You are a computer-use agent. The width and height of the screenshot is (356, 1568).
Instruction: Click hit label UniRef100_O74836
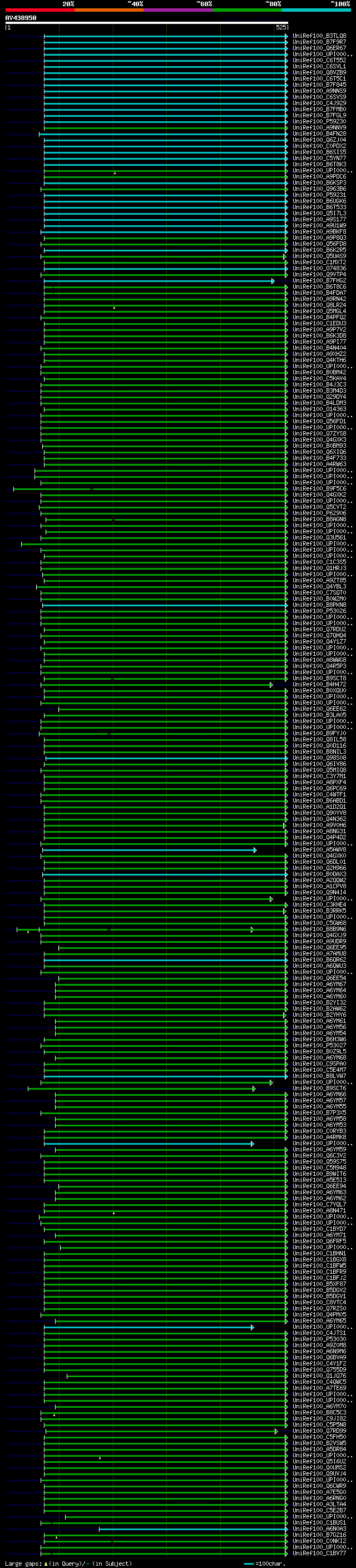pyautogui.click(x=319, y=269)
